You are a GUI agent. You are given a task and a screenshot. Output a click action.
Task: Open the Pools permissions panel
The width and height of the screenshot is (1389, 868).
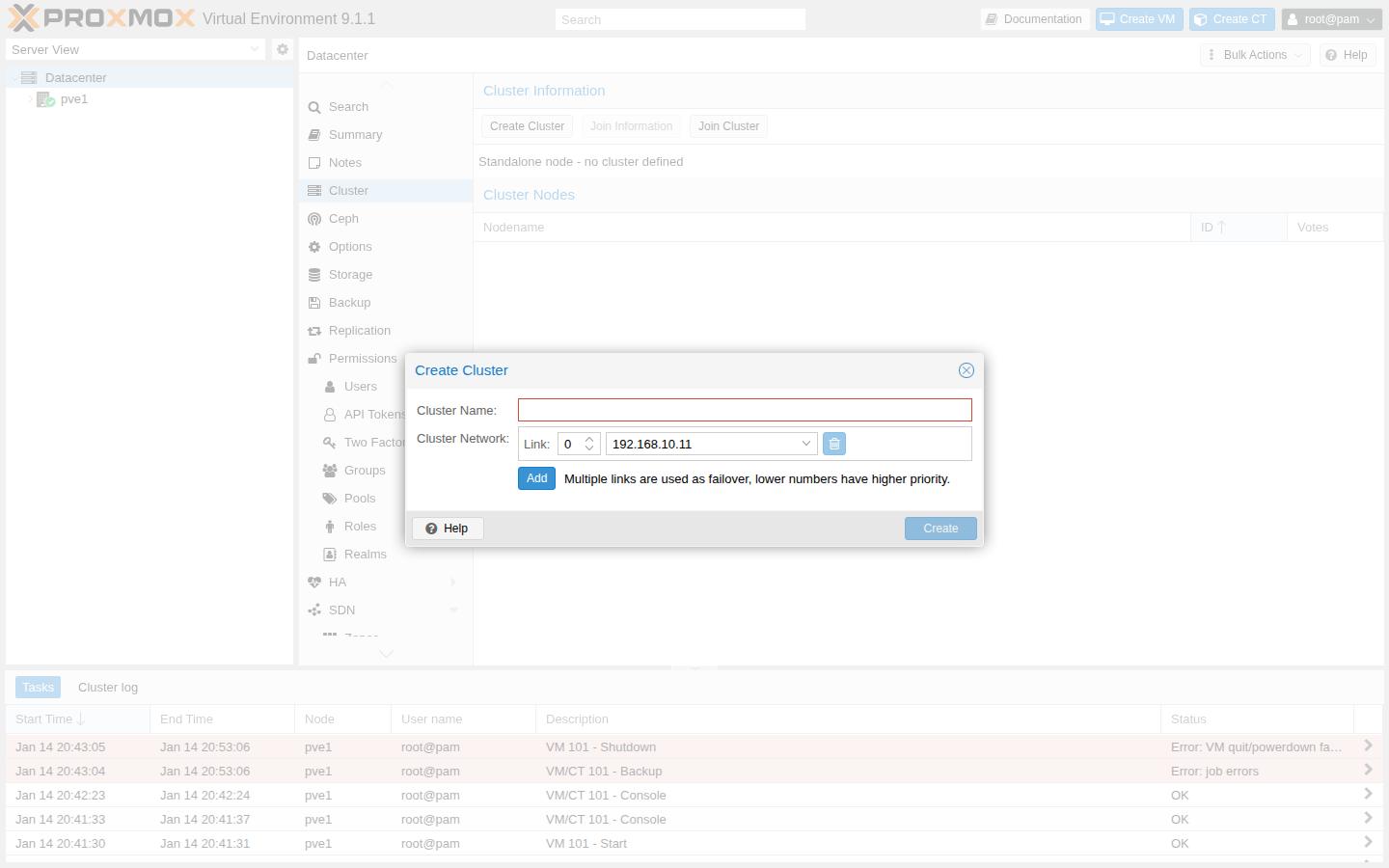point(360,498)
